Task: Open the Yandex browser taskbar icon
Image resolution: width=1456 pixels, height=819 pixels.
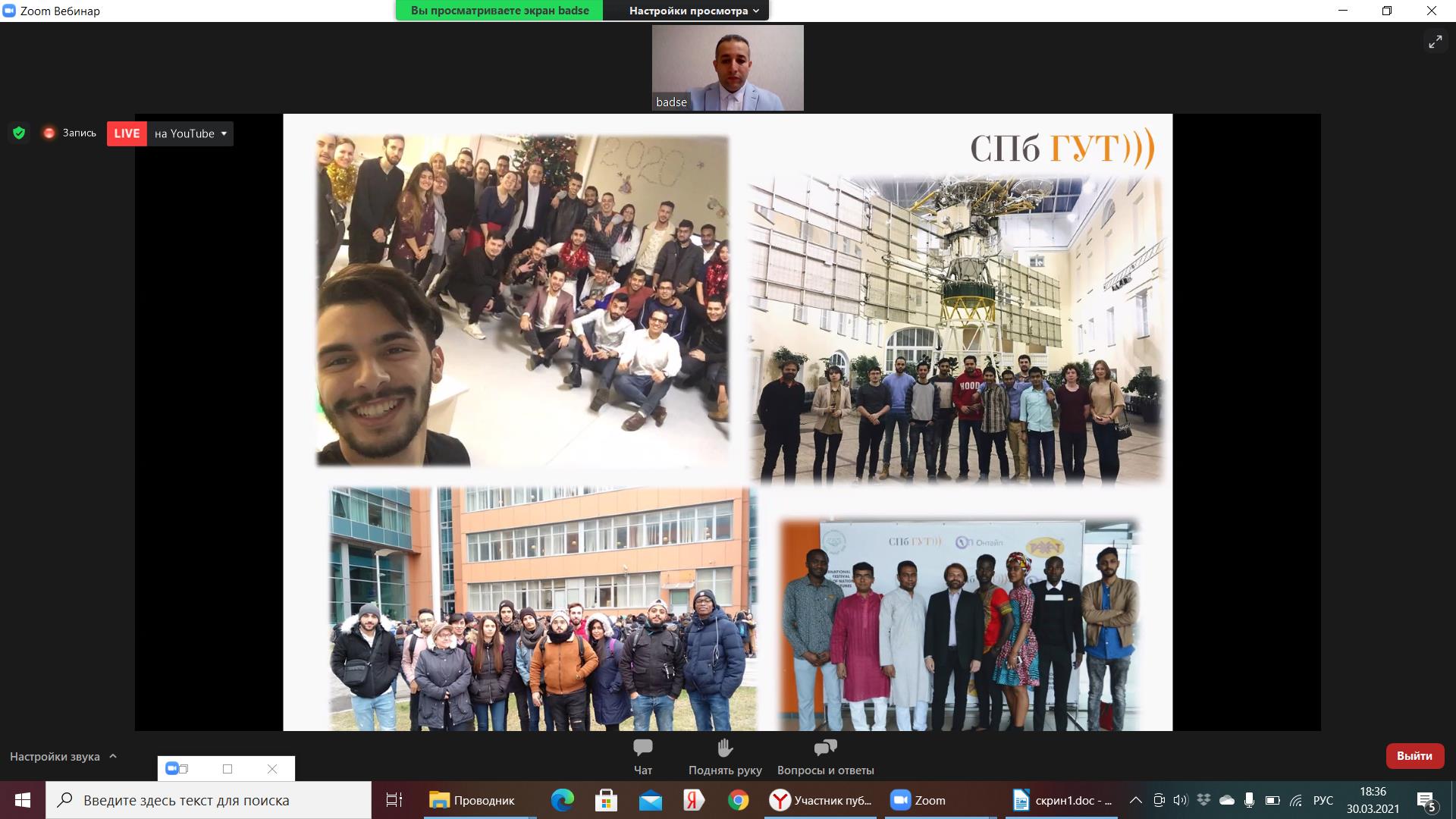Action: (693, 800)
